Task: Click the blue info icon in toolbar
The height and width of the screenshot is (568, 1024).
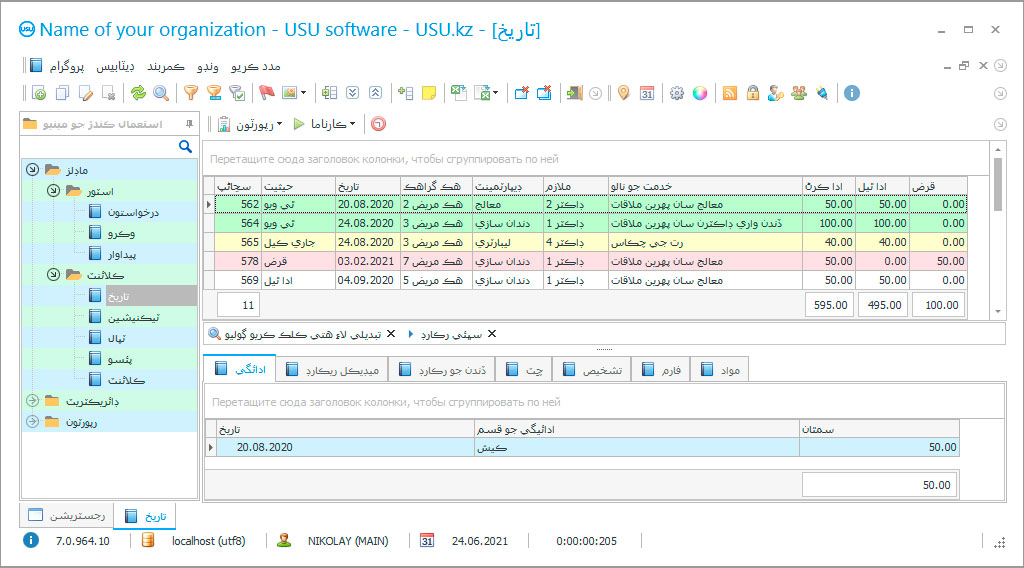Action: 852,93
